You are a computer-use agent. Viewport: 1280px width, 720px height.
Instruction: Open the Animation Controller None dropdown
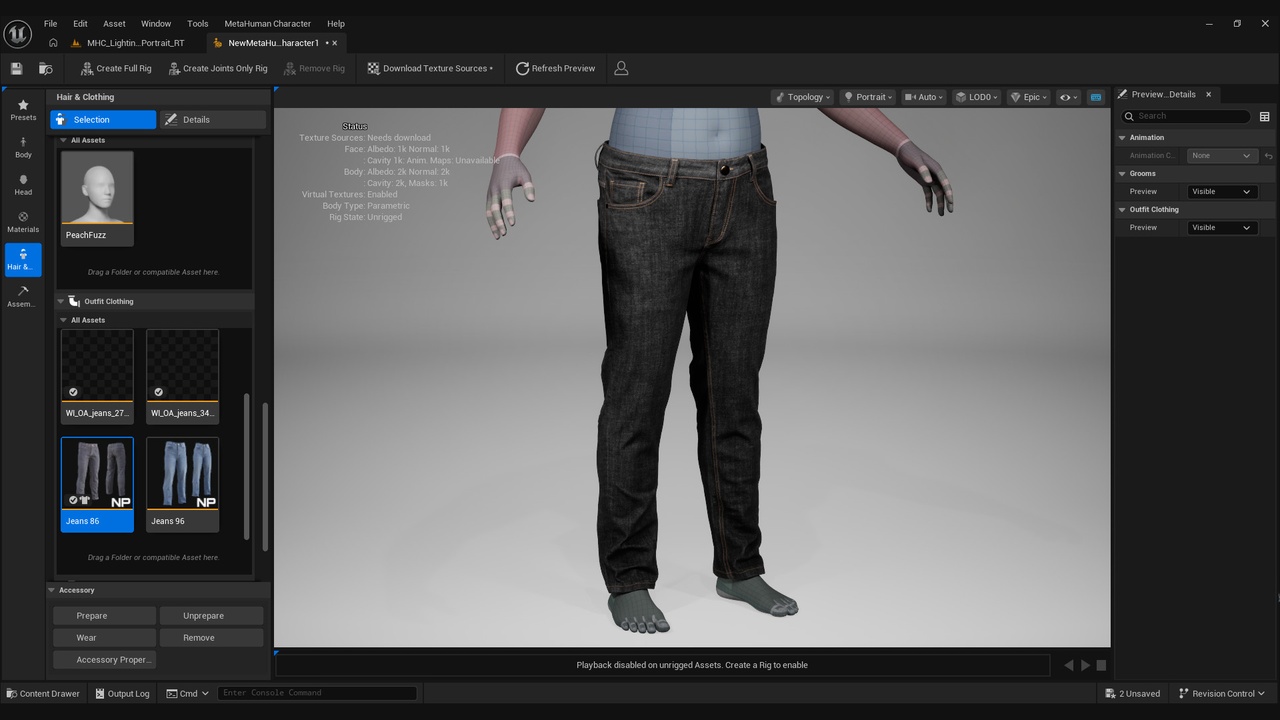pos(1221,156)
